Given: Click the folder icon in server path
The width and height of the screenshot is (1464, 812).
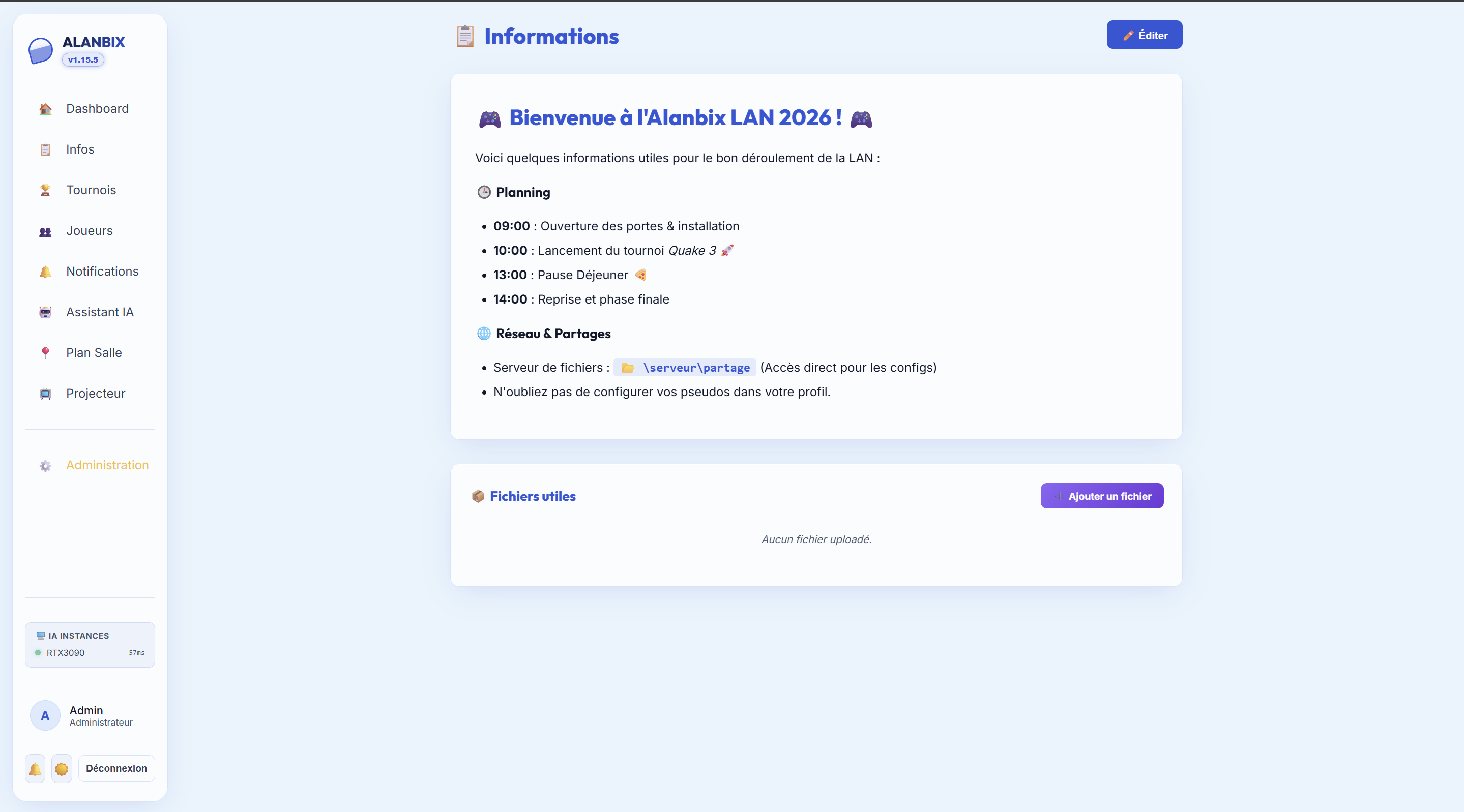Looking at the screenshot, I should click(x=627, y=368).
